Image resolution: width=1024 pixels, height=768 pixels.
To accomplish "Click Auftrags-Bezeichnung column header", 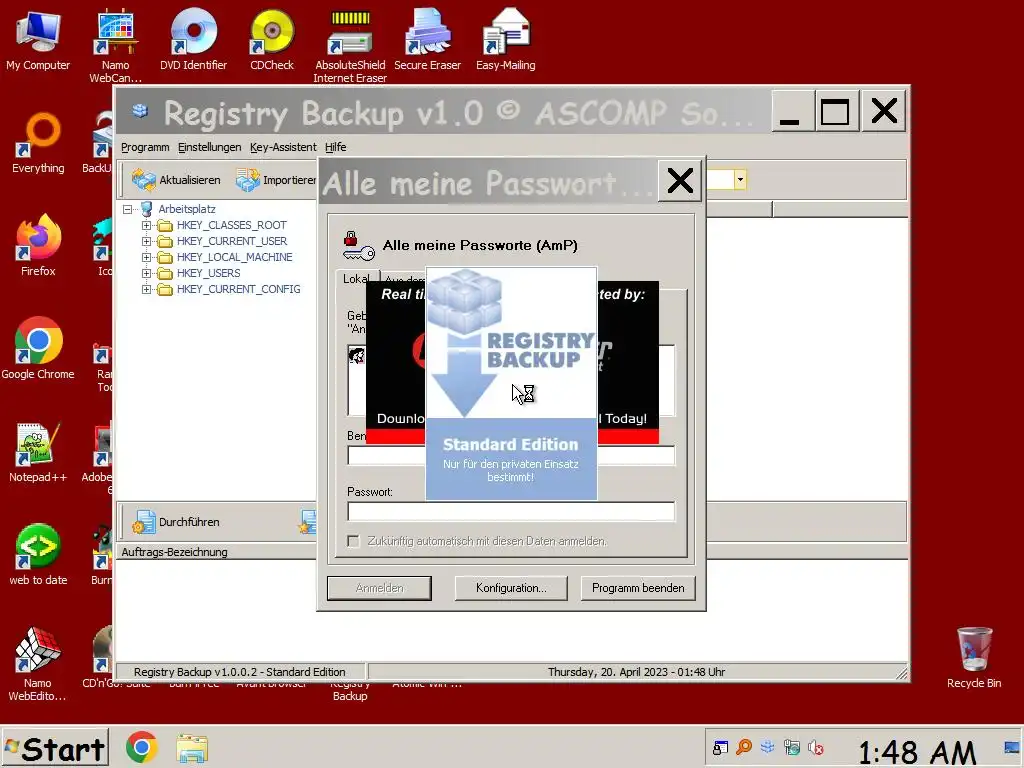I will [216, 552].
